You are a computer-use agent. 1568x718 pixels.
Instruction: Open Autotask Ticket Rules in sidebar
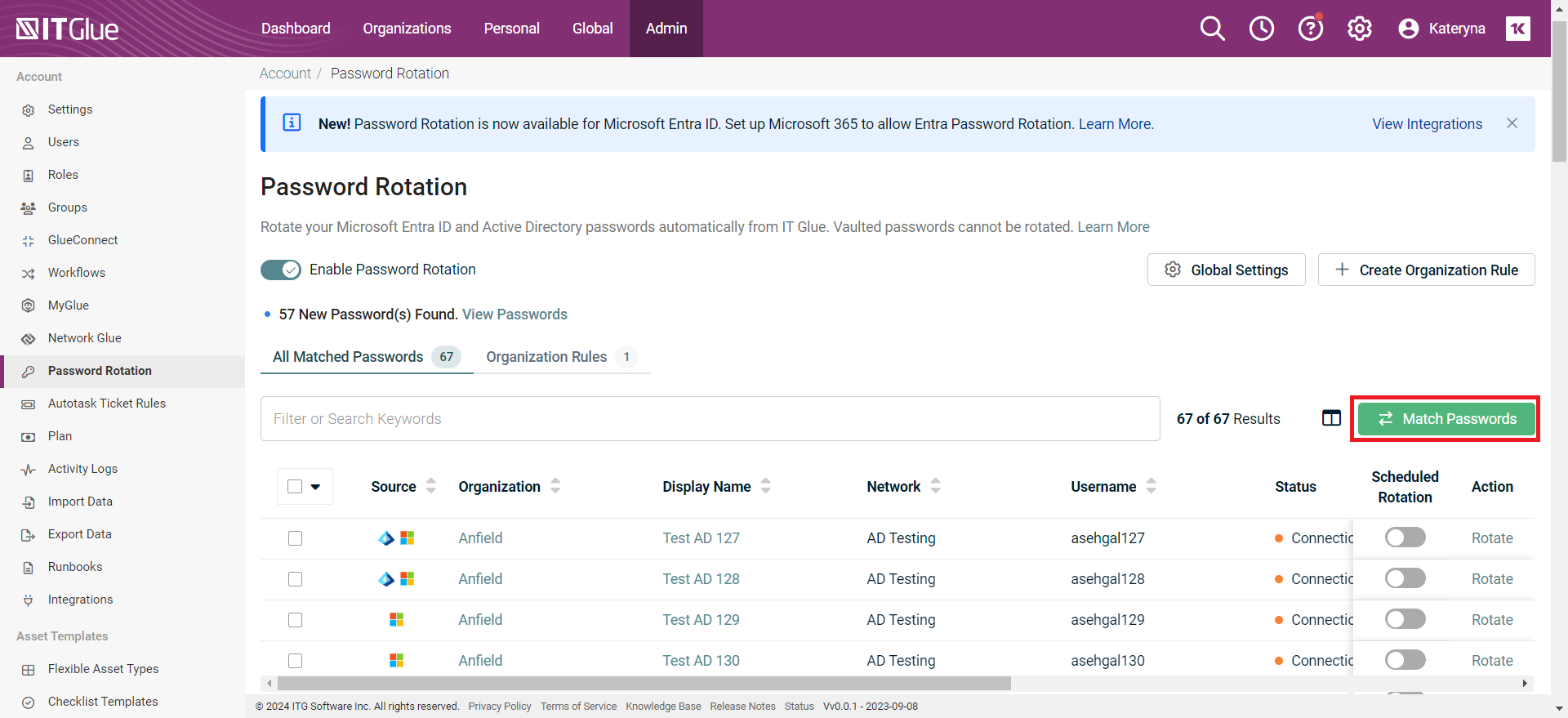click(106, 404)
